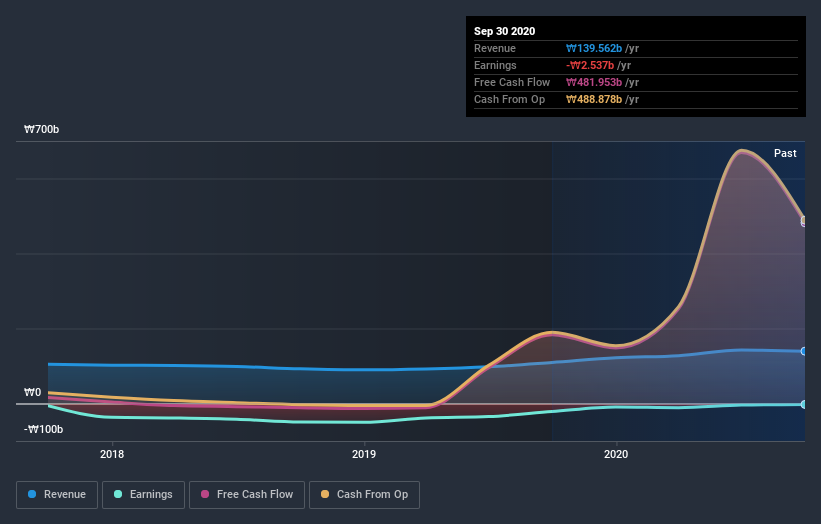821x524 pixels.
Task: Click the Free Cash Flow label in tooltip
Action: (512, 82)
